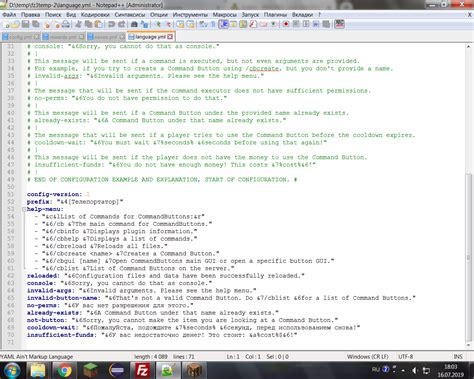Open UTF-8 encoding selector in status bar
Viewport: 474px width, 379px height.
click(405, 356)
